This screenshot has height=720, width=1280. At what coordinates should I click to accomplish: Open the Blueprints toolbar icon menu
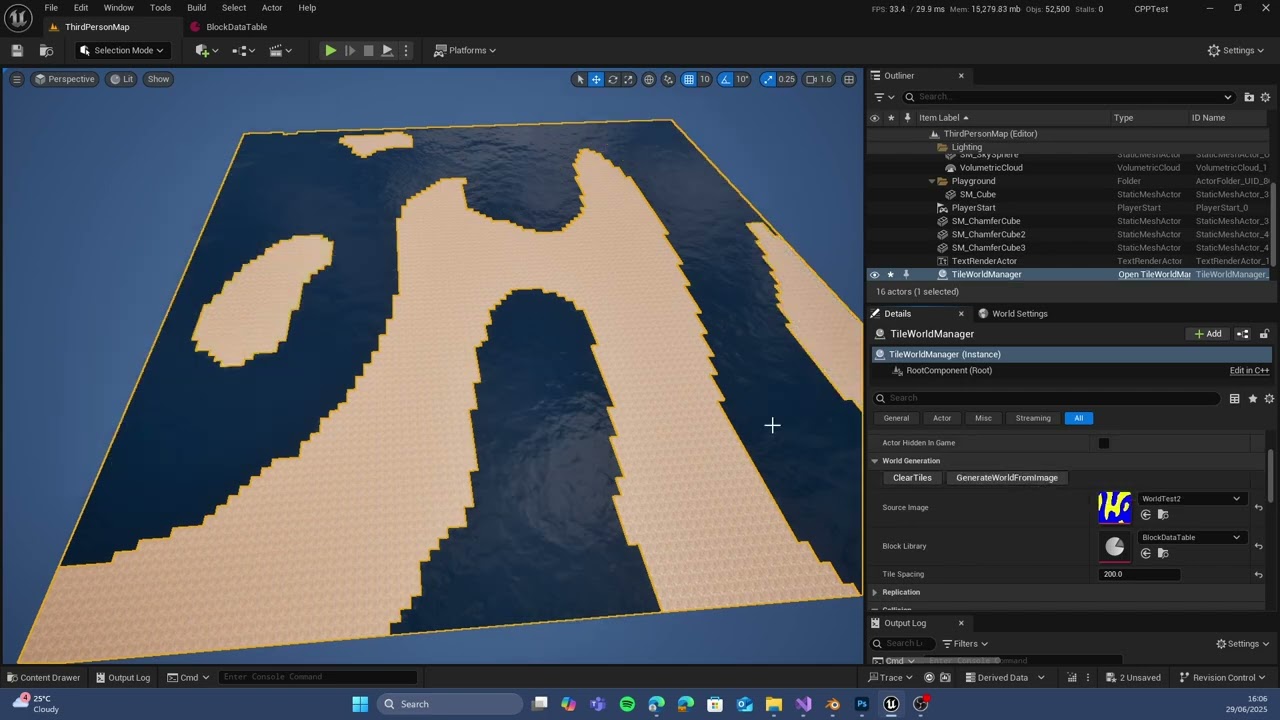pos(245,50)
